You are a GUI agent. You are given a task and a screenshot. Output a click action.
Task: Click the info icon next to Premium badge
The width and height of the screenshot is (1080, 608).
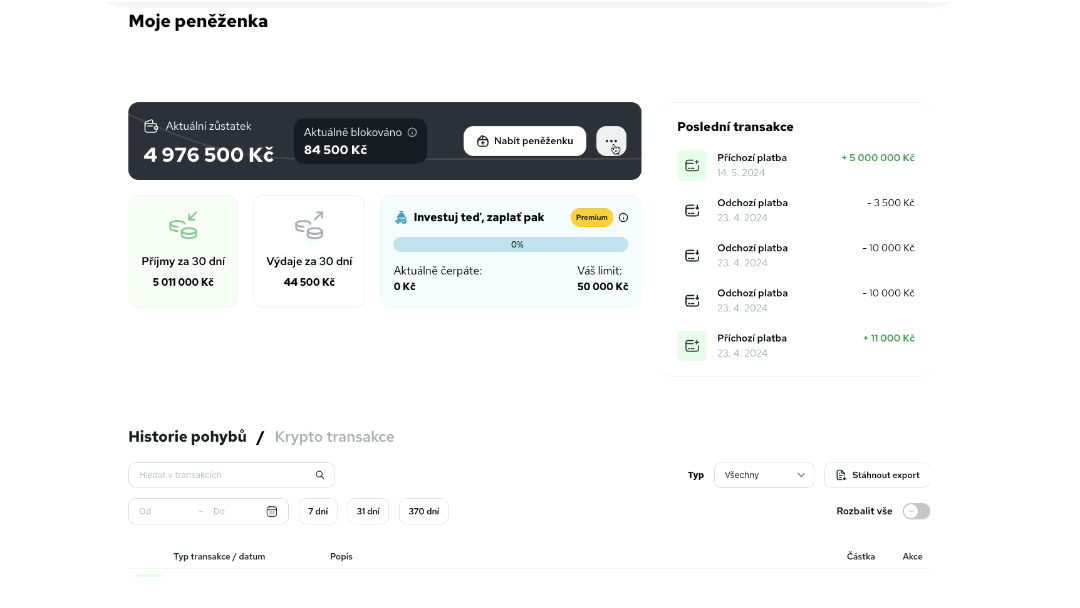coord(623,218)
